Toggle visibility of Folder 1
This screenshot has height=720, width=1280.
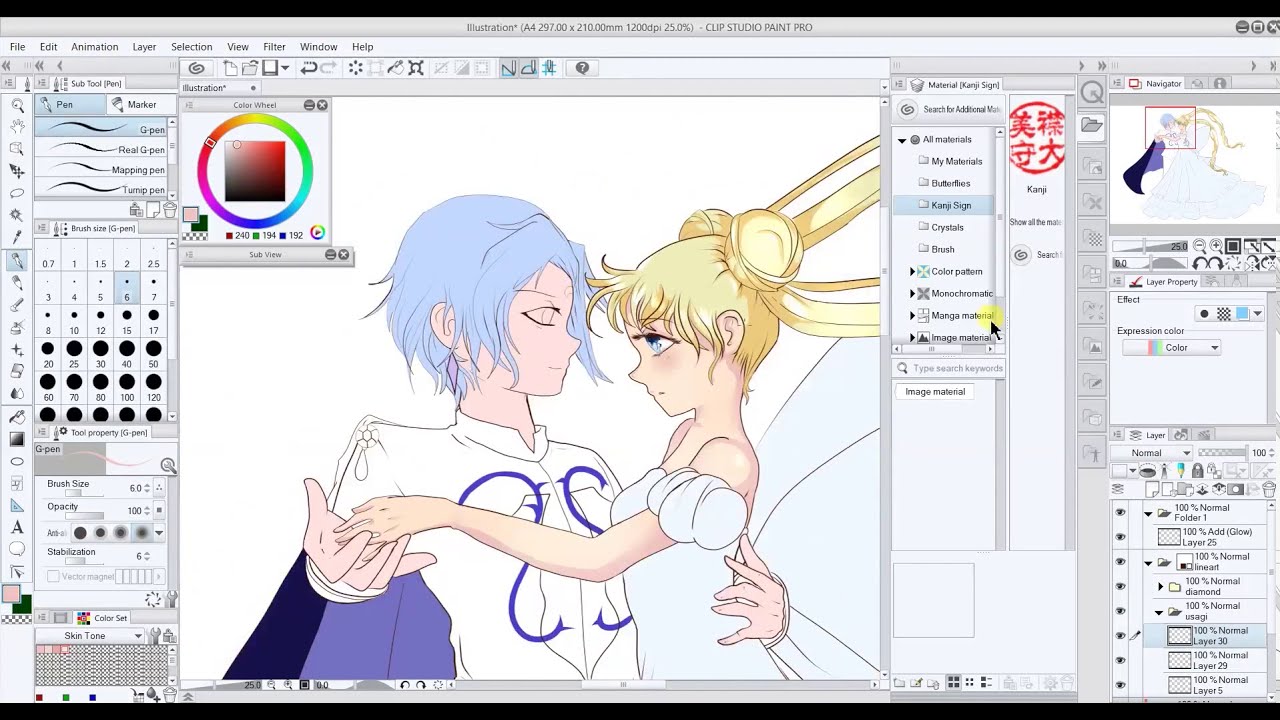(x=1120, y=513)
